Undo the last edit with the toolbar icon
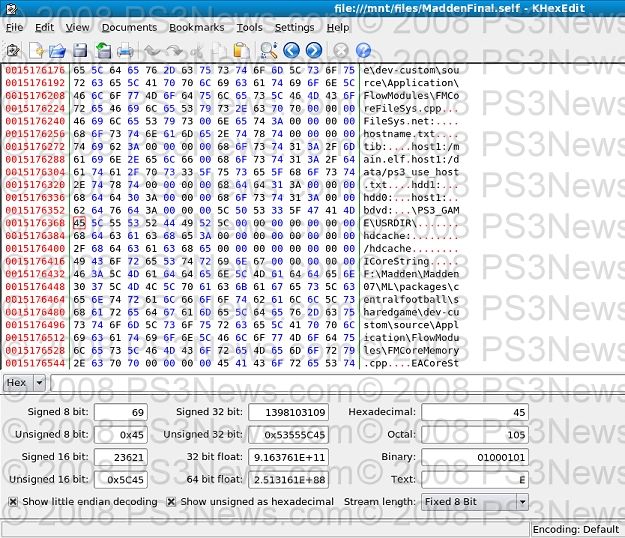The width and height of the screenshot is (625, 538). click(x=152, y=51)
